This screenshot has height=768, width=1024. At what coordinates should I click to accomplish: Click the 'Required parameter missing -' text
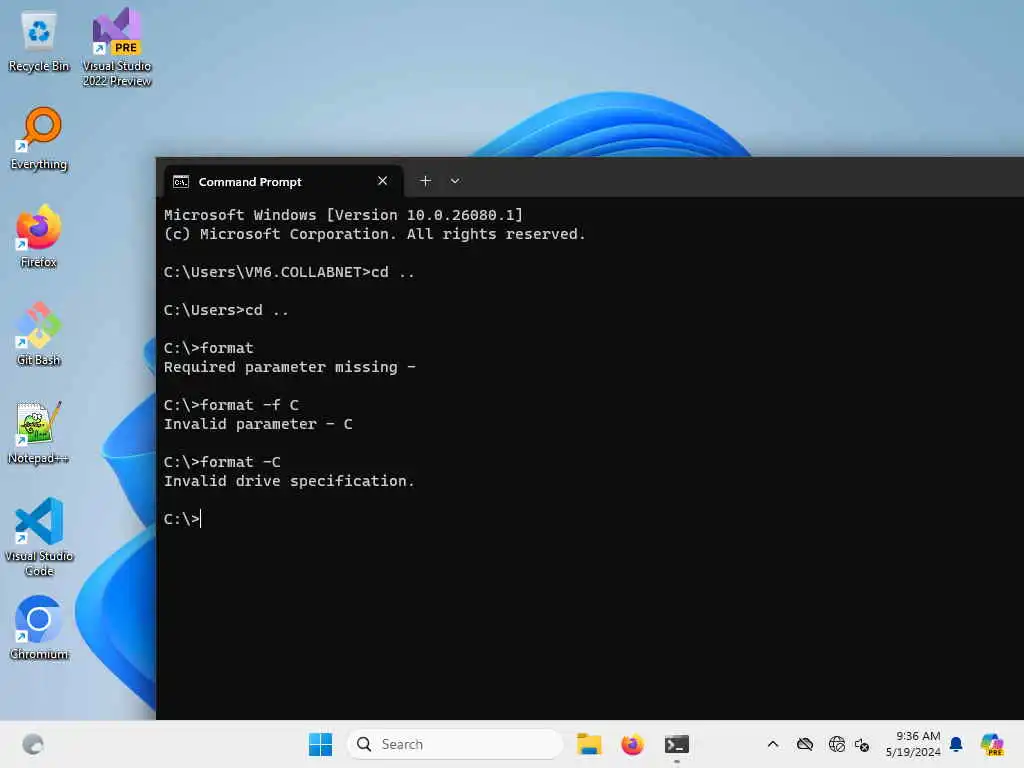(289, 367)
